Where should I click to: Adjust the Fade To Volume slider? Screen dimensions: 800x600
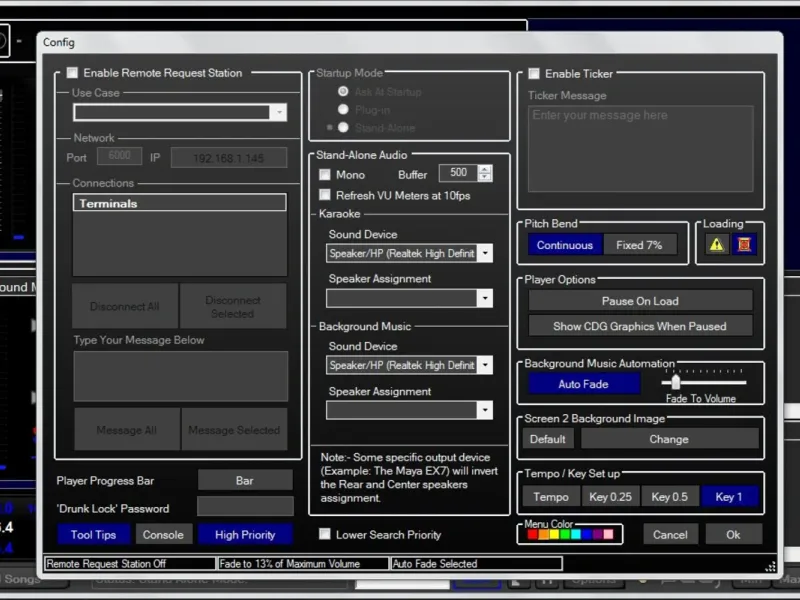[676, 382]
